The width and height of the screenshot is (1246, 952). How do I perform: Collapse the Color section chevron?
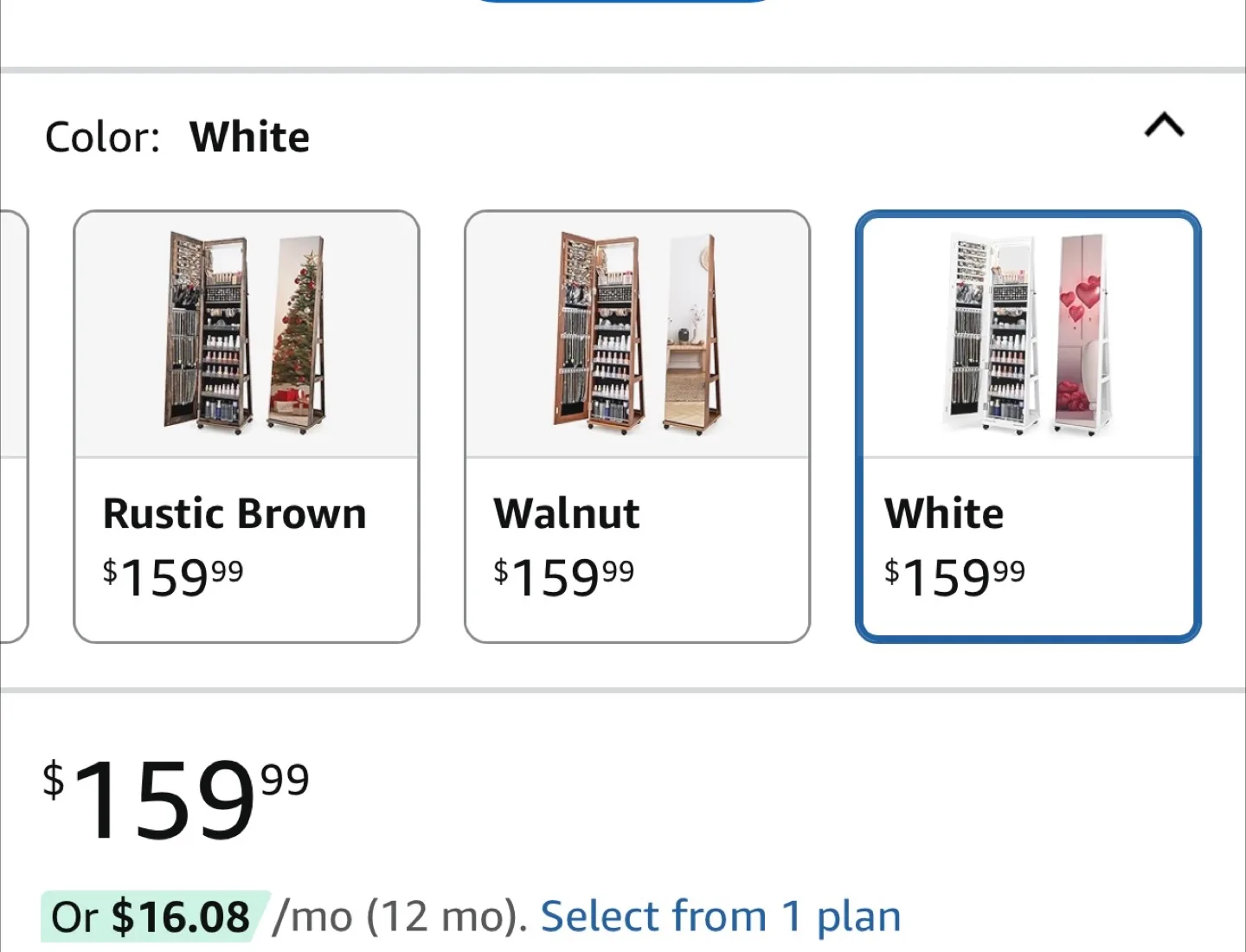tap(1164, 126)
